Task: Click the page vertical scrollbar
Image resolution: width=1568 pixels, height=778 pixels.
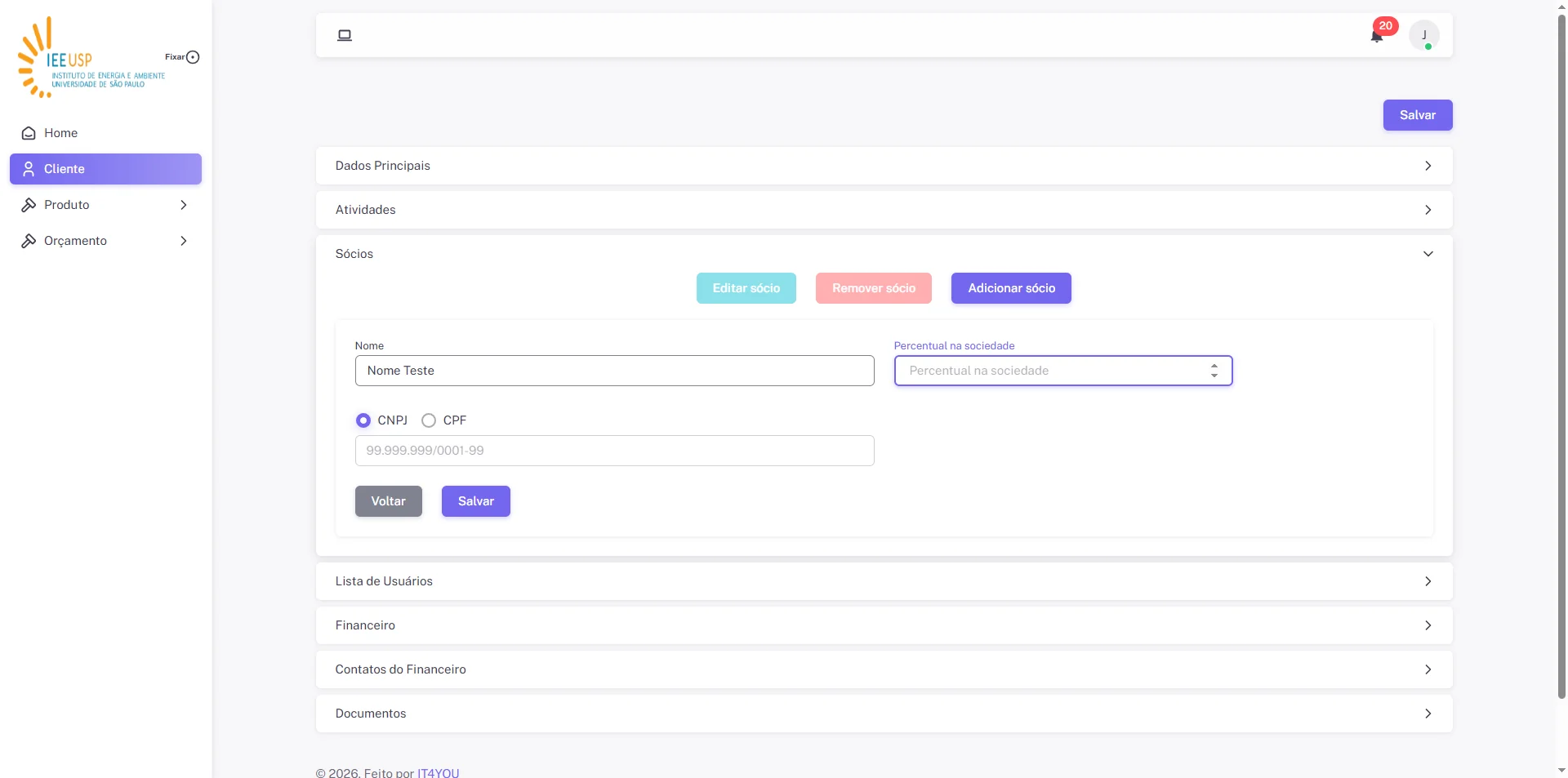Action: click(x=1561, y=355)
